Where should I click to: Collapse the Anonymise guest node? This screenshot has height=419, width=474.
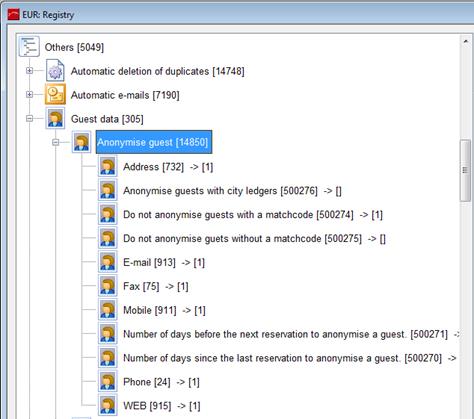pos(55,142)
